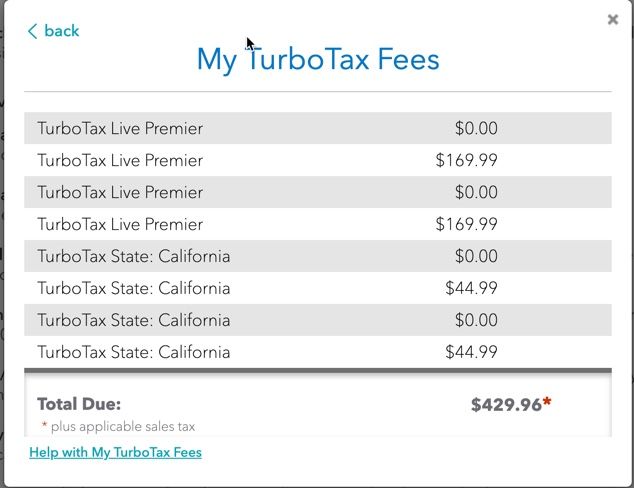Screen dimensions: 634x488
Task: Click the last $44.99 California amount
Action: 471,352
